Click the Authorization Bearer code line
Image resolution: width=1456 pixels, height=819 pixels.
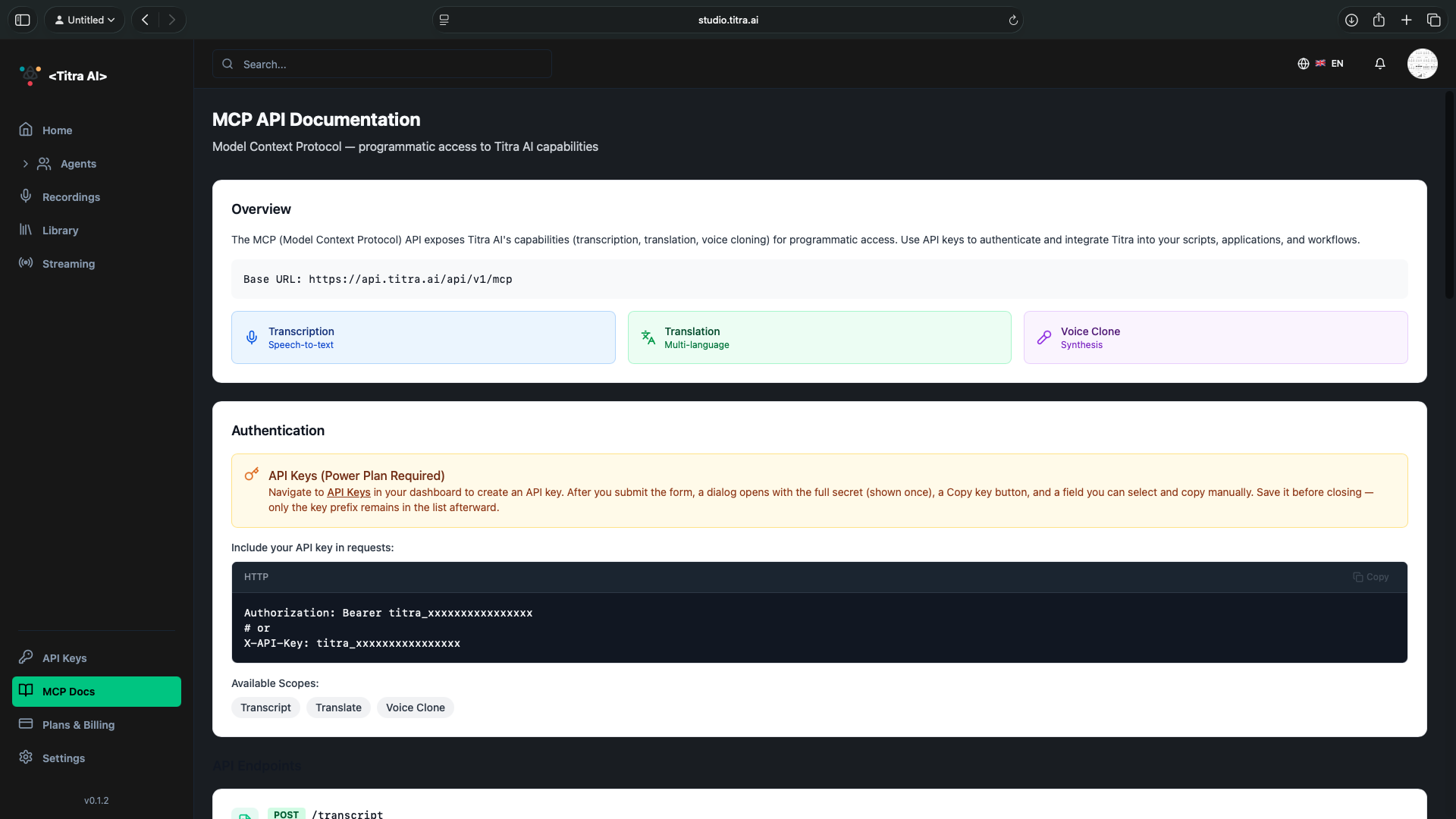point(388,613)
